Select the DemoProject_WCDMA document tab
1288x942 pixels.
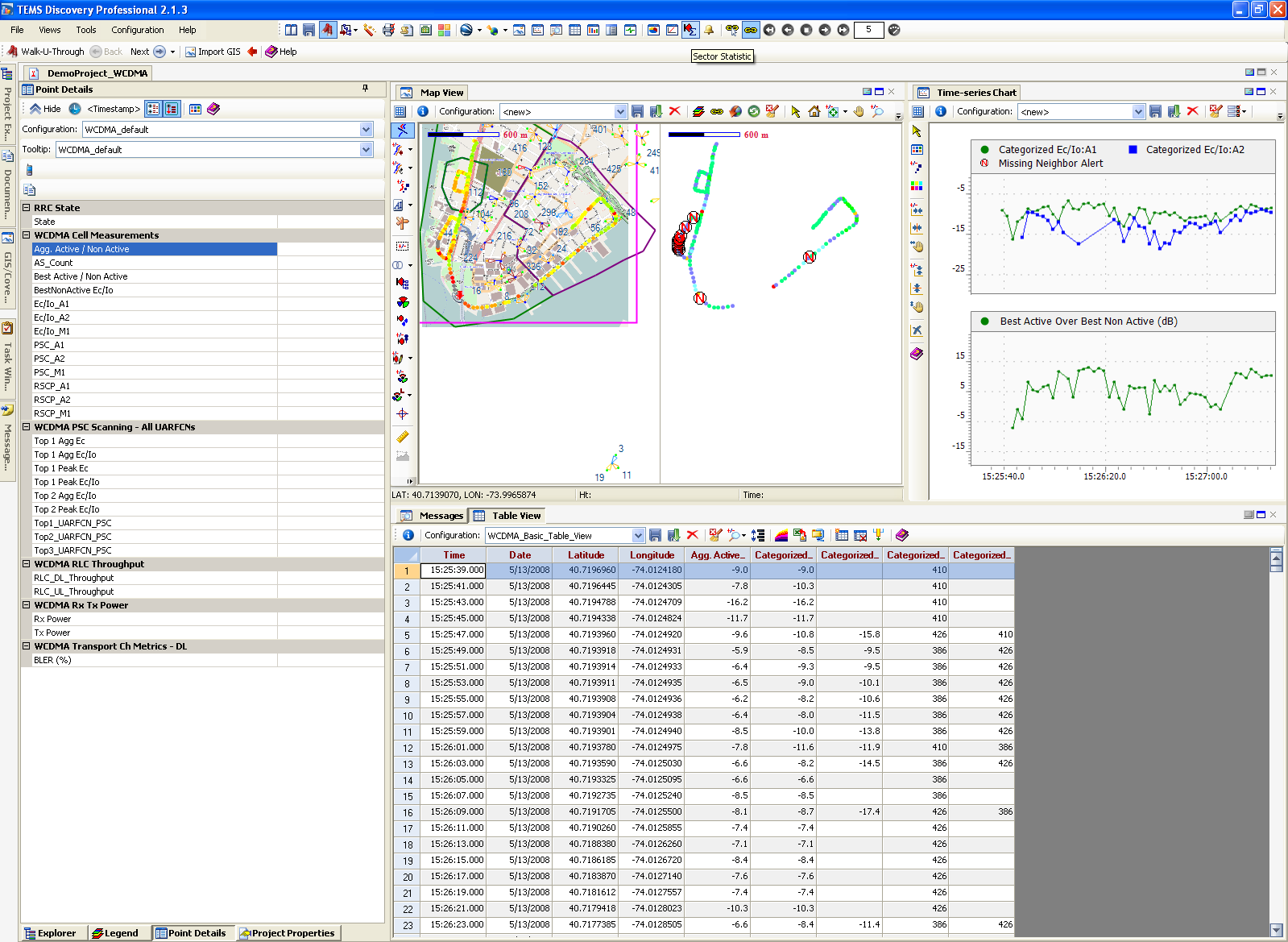point(89,73)
